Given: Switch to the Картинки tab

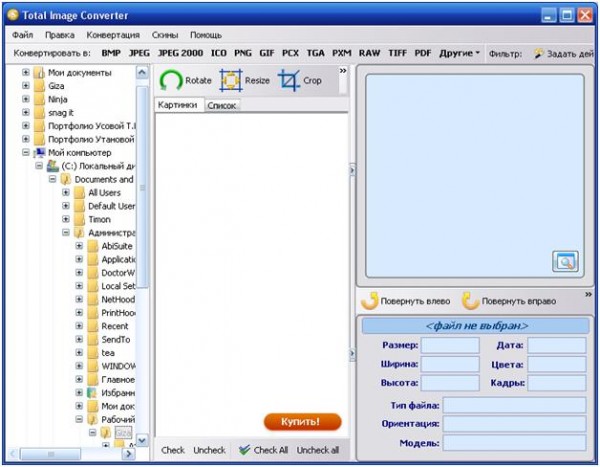Looking at the screenshot, I should click(178, 105).
